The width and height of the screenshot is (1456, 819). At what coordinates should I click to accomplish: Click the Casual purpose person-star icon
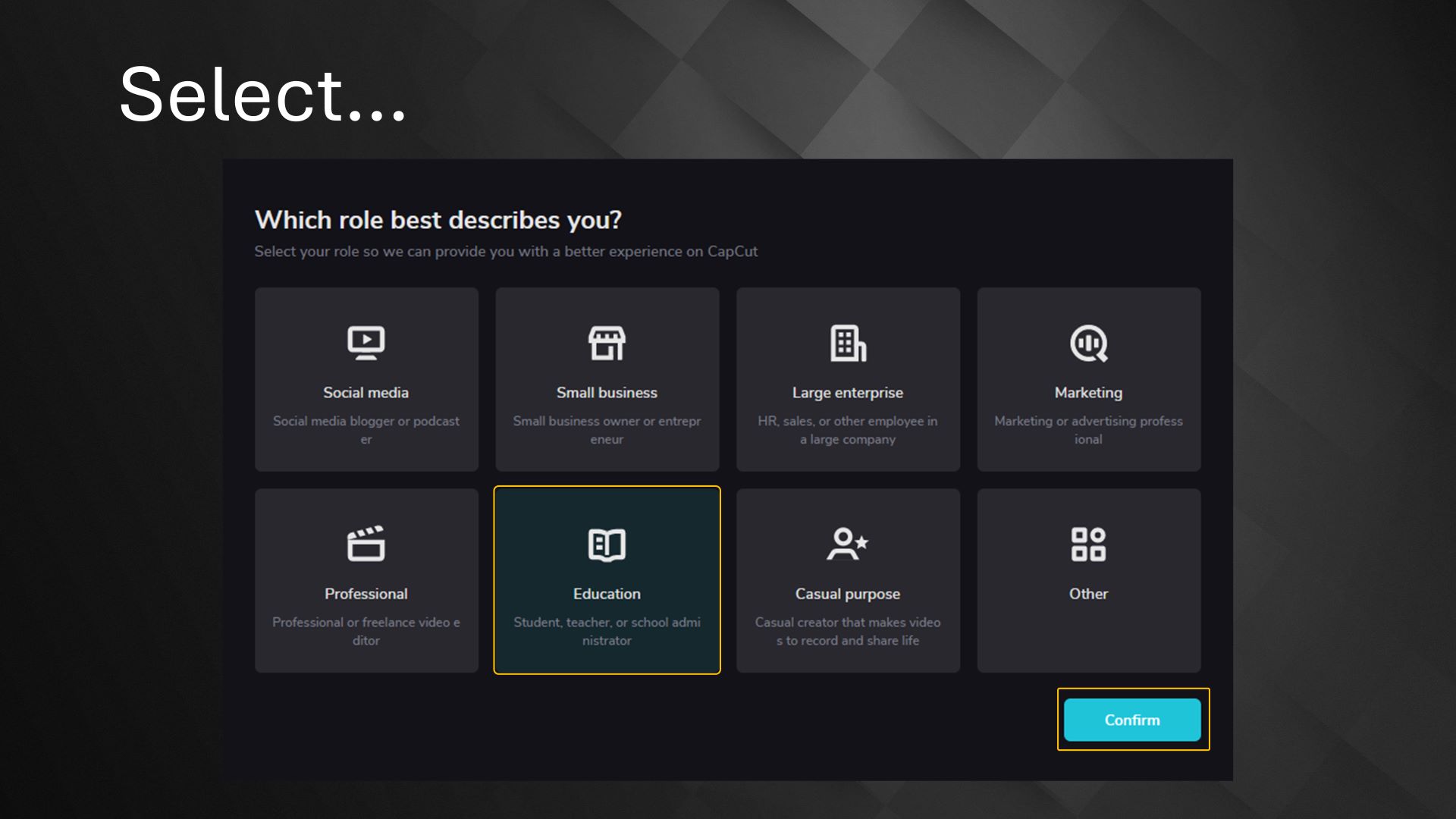coord(847,544)
